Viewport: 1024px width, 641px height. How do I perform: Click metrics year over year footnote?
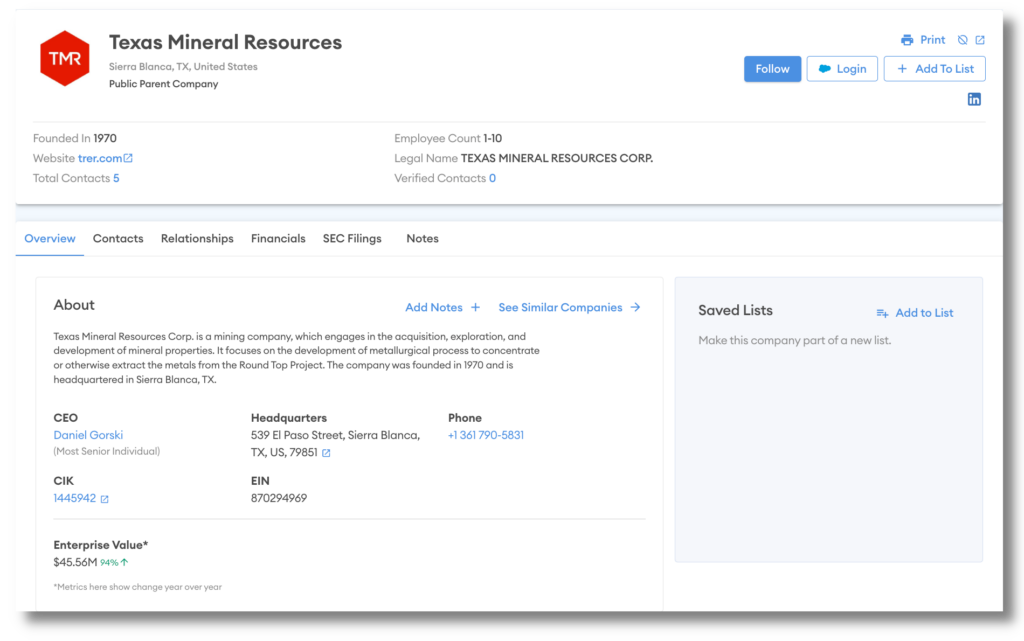click(138, 587)
